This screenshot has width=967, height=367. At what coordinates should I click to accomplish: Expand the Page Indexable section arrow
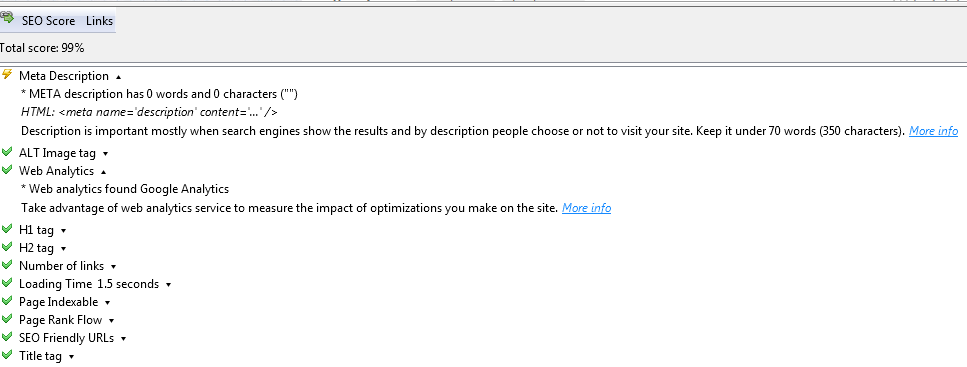[x=107, y=302]
